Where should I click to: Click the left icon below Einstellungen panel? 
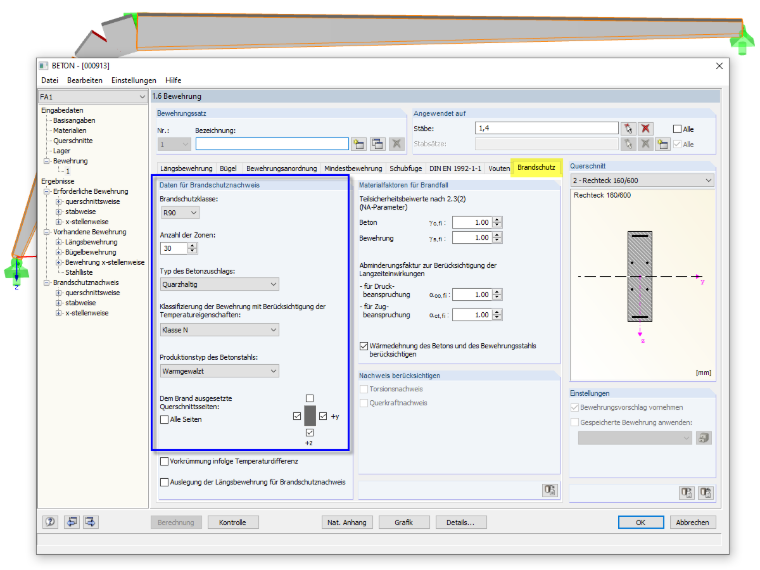(x=686, y=493)
